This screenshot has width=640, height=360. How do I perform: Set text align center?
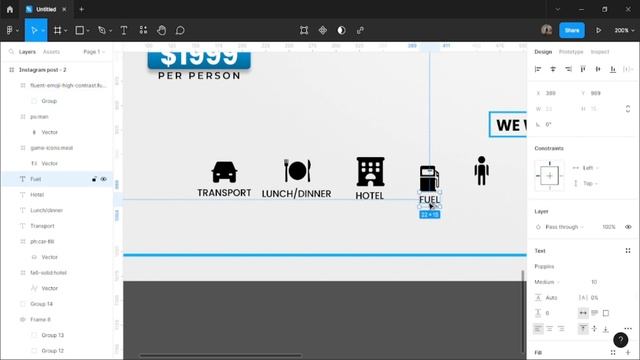[550, 329]
